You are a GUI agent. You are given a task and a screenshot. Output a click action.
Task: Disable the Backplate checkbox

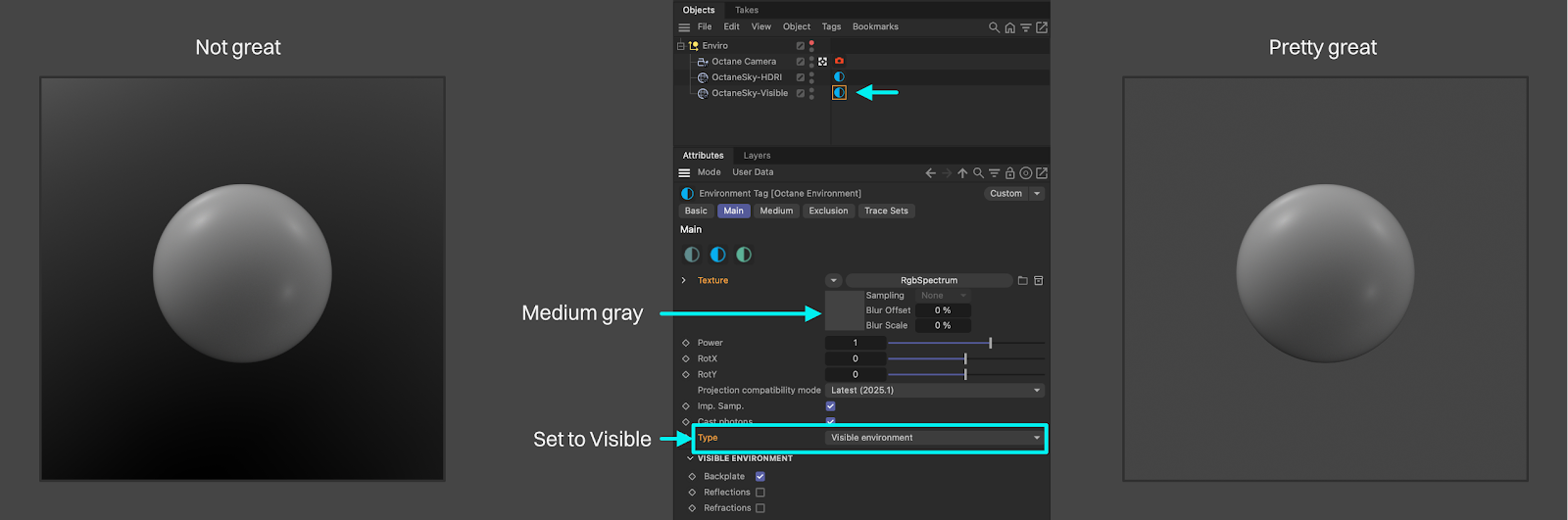pos(759,477)
